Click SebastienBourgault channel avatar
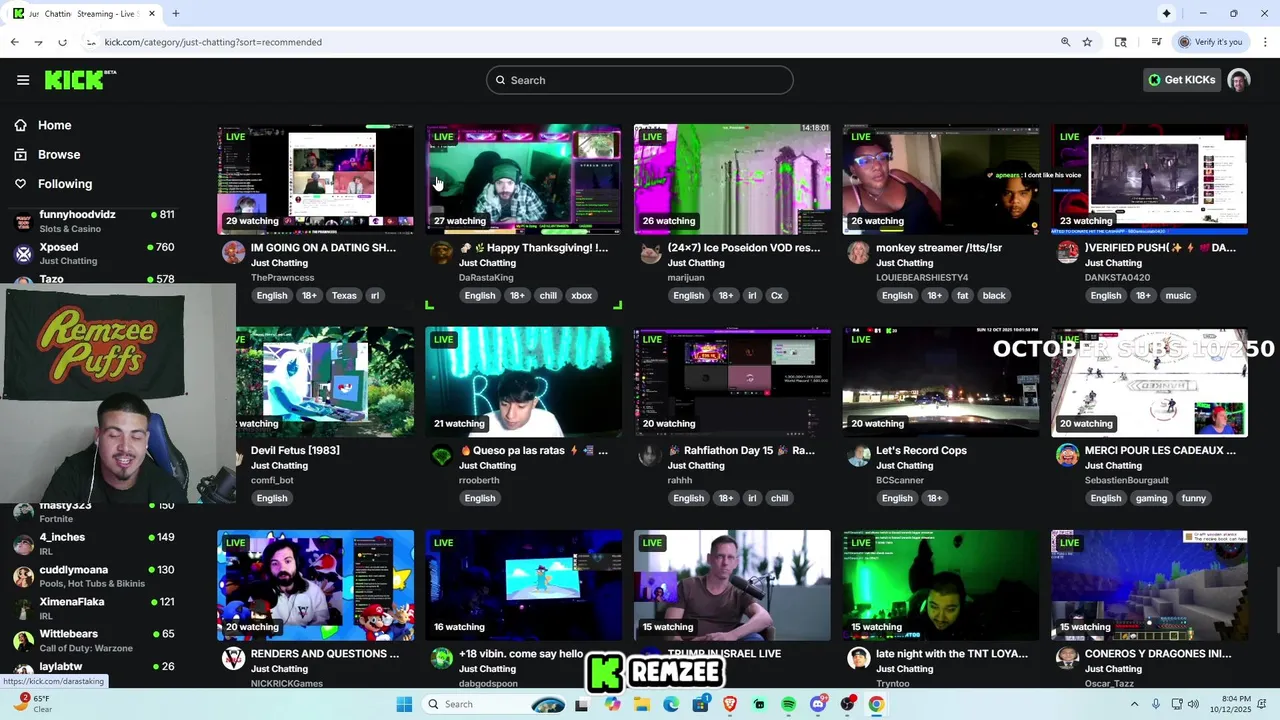The image size is (1280, 720). coord(1067,455)
